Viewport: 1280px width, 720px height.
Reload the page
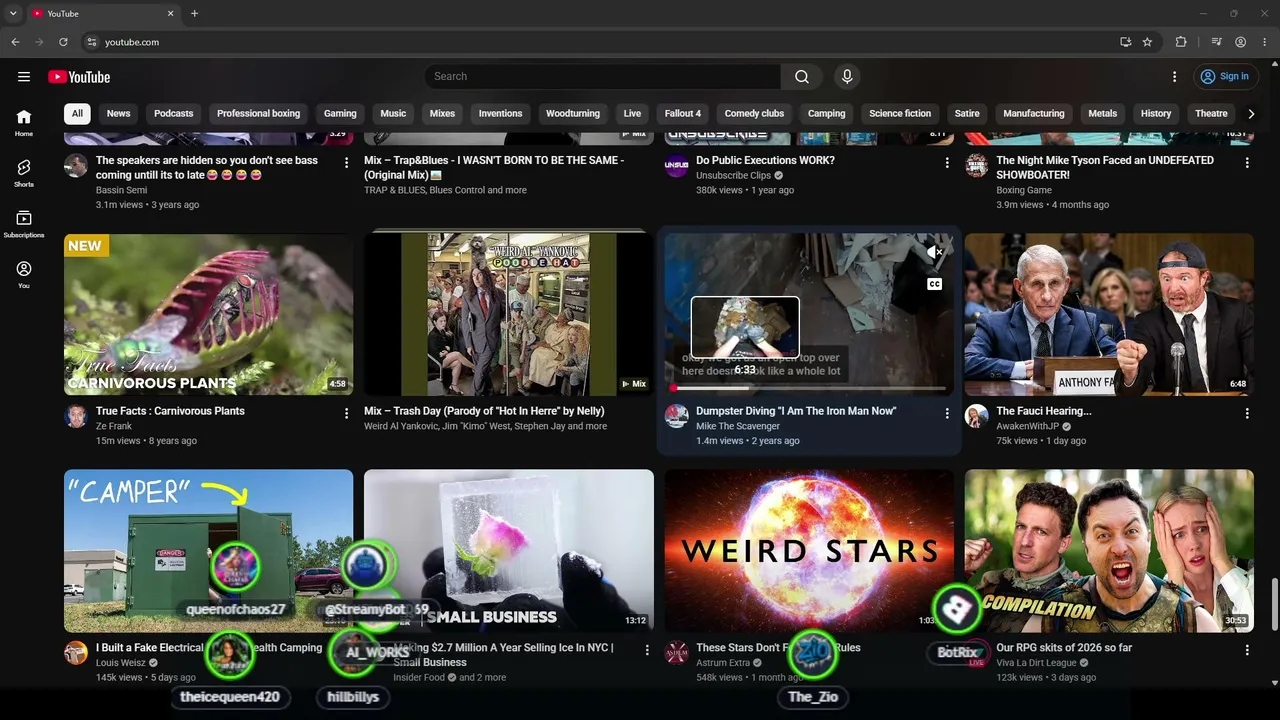[x=63, y=42]
